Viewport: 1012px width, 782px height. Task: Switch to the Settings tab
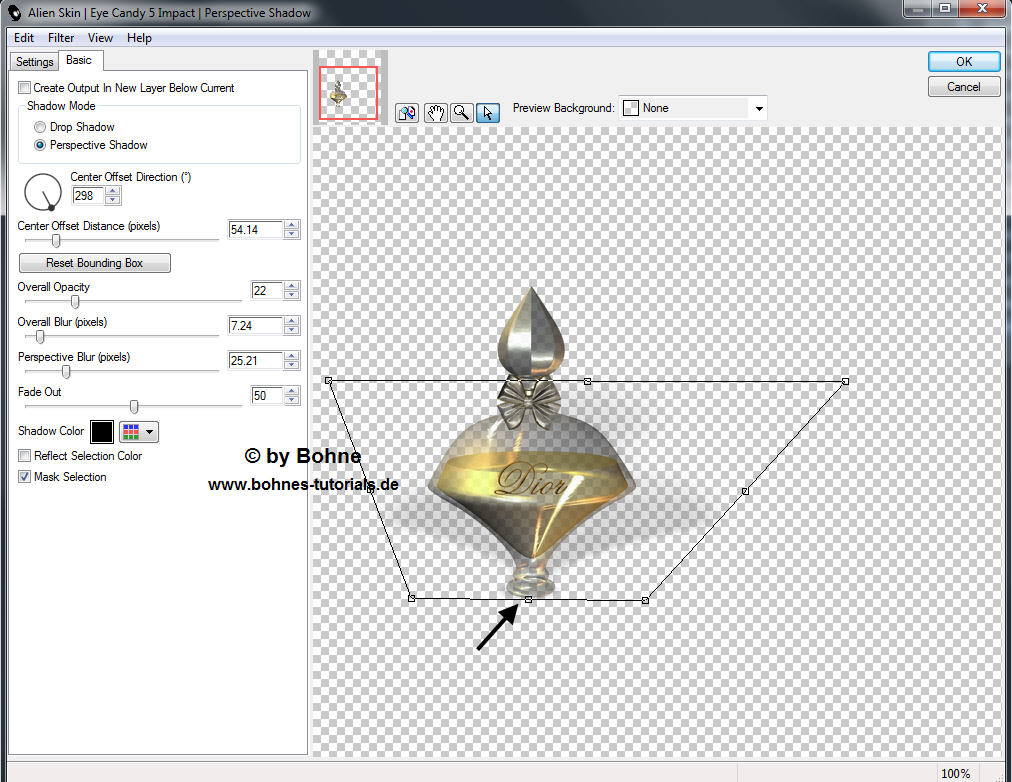[35, 62]
